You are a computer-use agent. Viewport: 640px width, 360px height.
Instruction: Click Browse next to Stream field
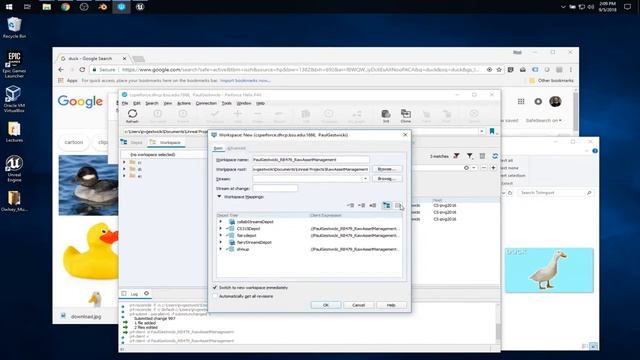[387, 179]
